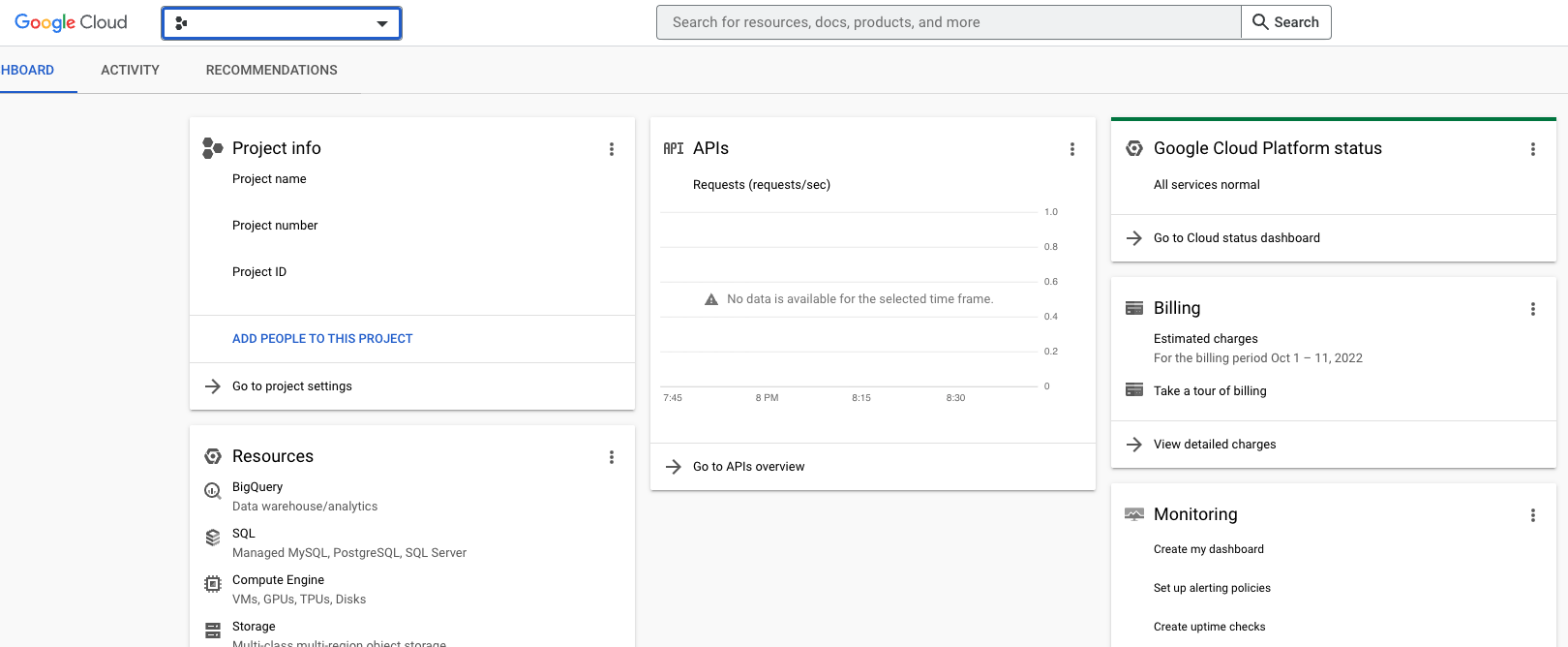Screen dimensions: 1568x647
Task: Open View detailed charges link
Action: click(x=1214, y=445)
